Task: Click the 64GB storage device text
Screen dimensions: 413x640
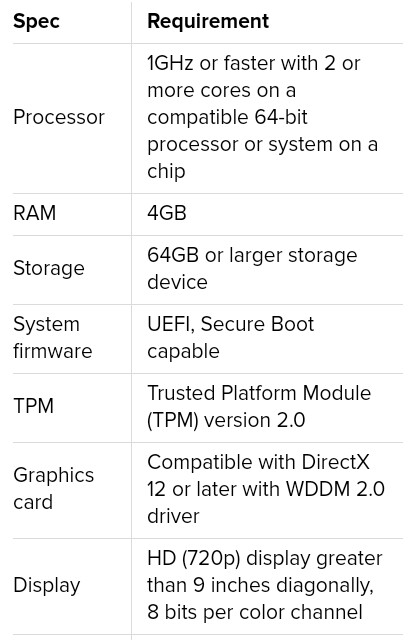Action: coord(252,268)
